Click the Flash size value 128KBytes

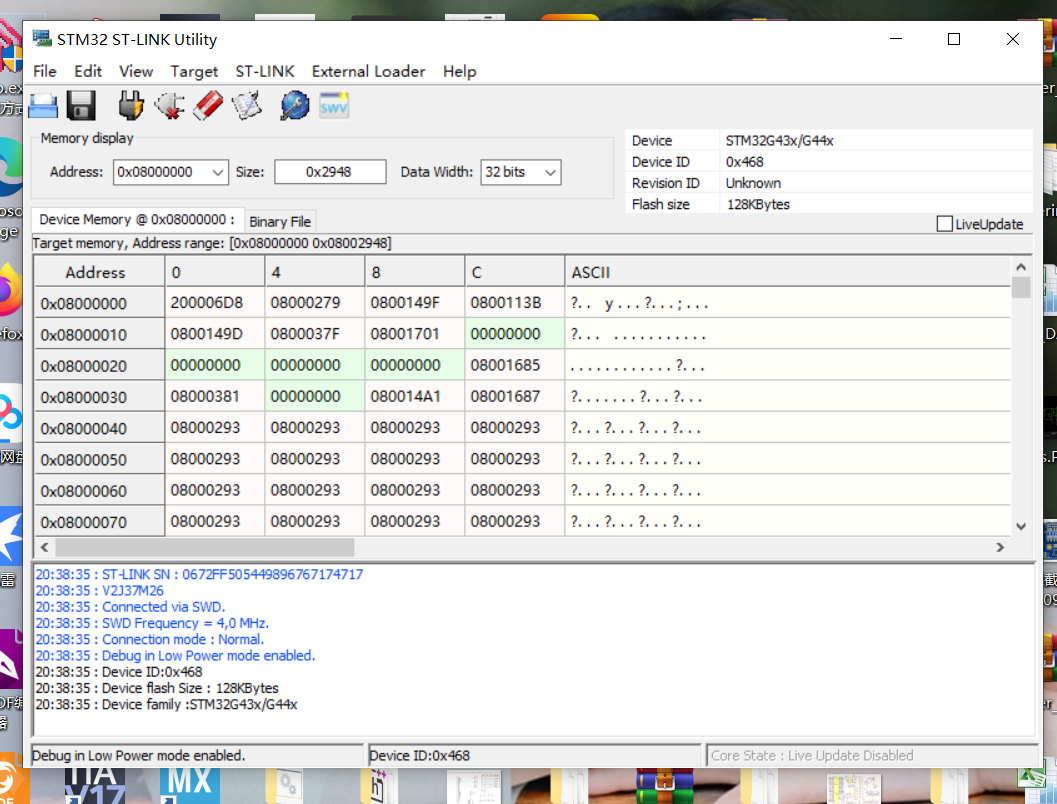(758, 204)
